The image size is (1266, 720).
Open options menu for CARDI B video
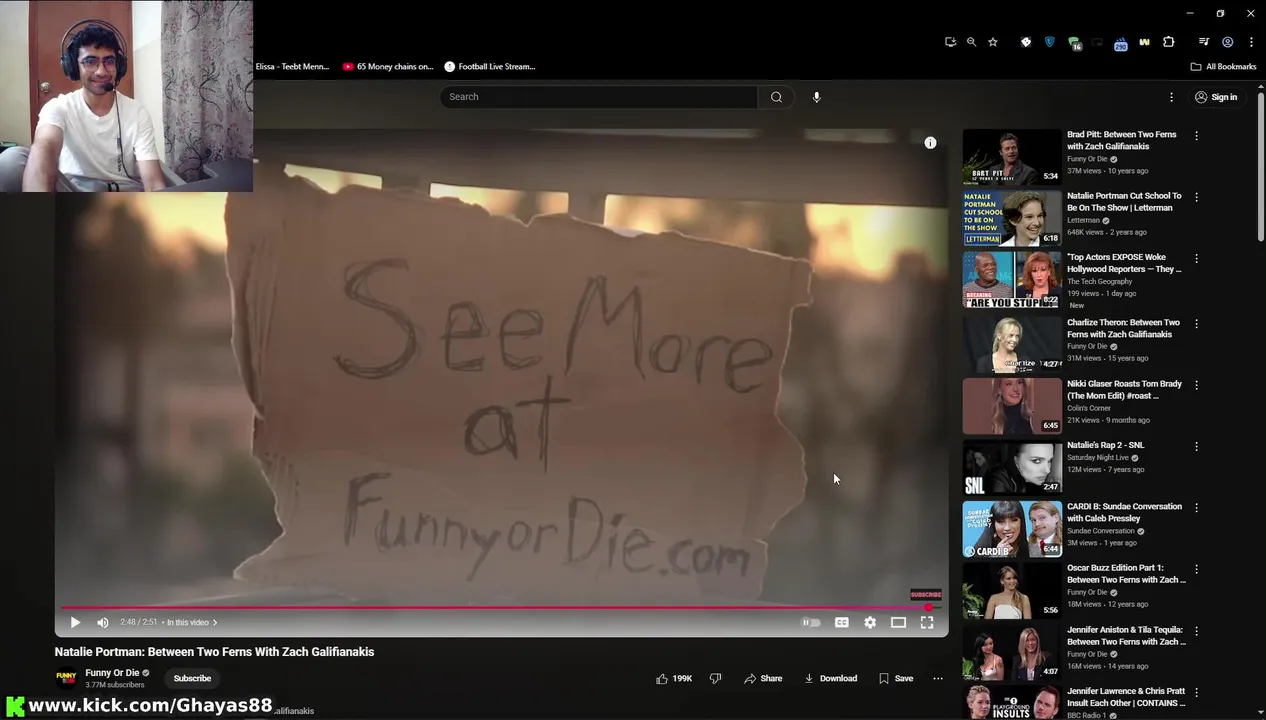[1196, 508]
